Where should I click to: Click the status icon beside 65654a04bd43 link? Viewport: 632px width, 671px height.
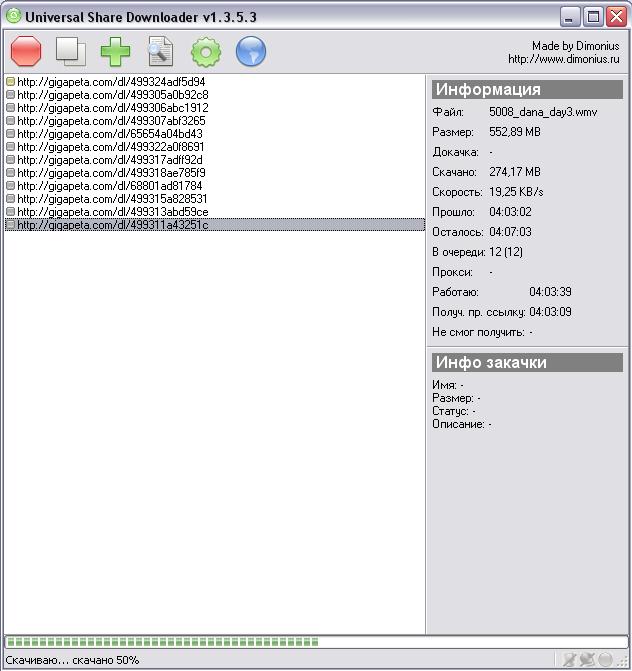click(x=11, y=134)
